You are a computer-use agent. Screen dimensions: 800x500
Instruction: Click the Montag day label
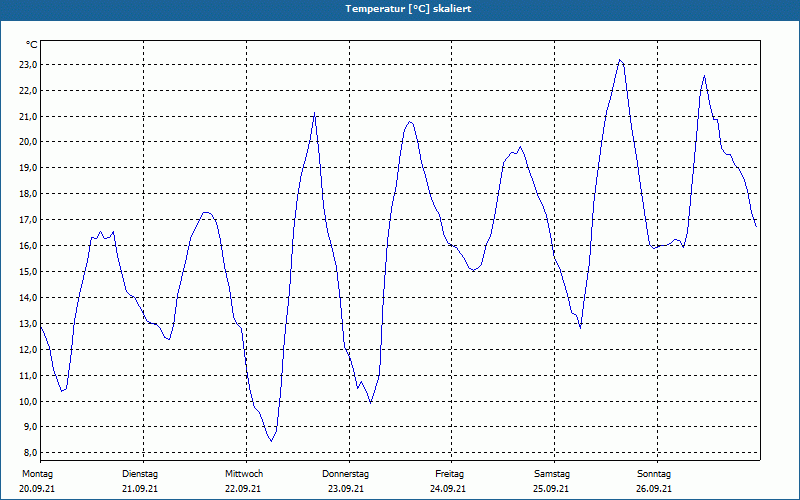(x=37, y=474)
